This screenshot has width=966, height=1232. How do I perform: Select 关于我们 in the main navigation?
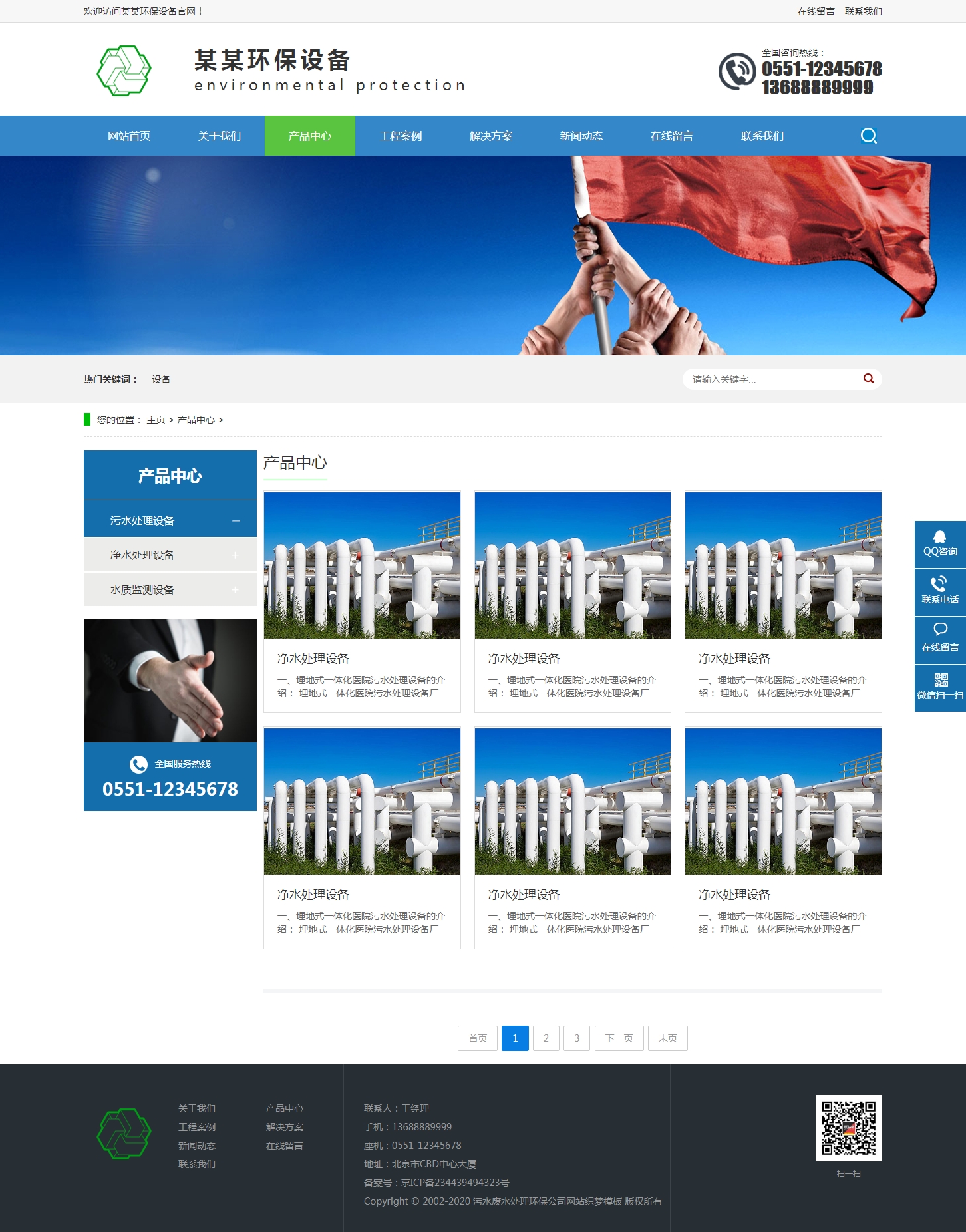(220, 136)
